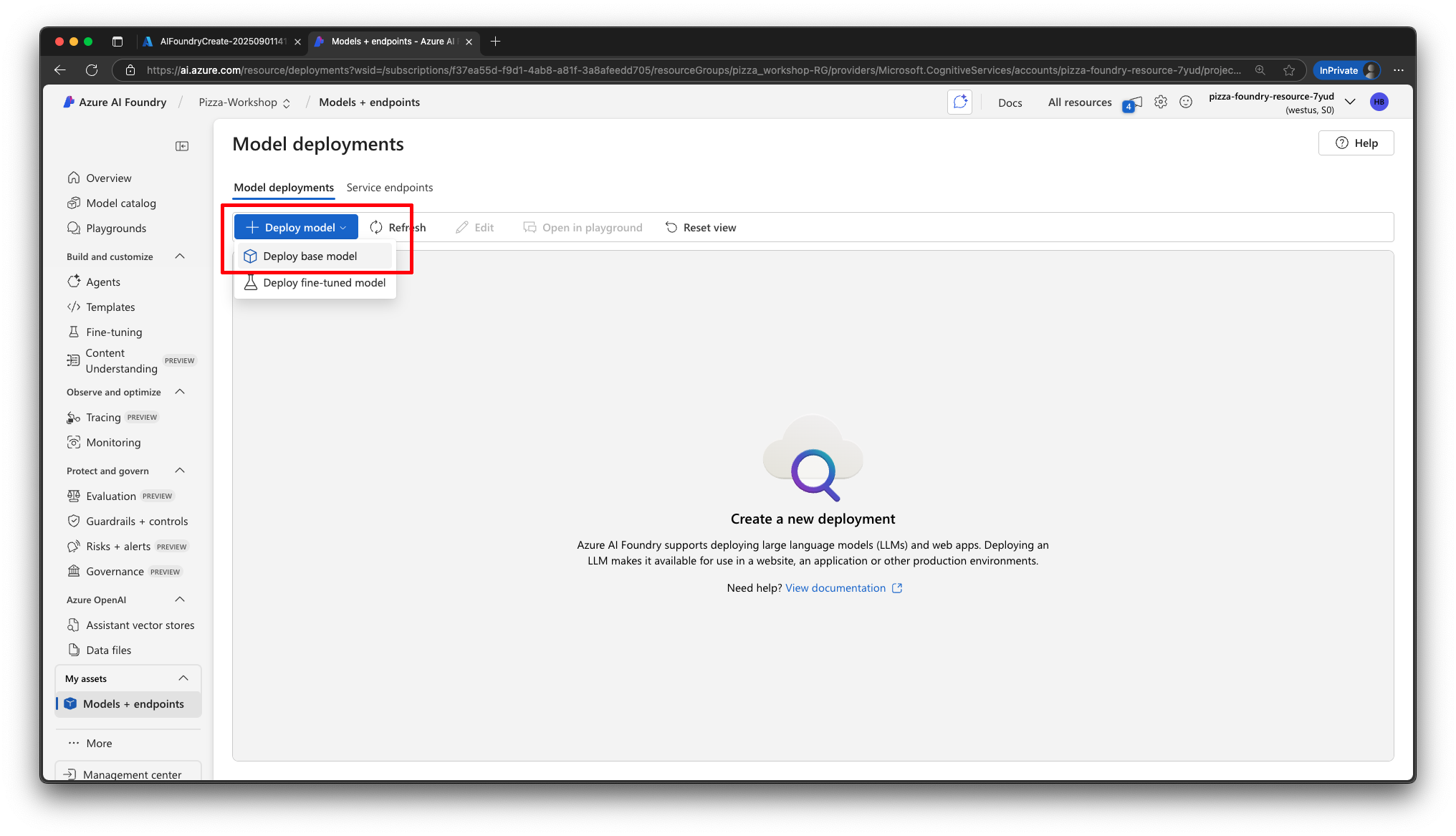Switch to the Service endpoints tab
1456x836 pixels.
point(389,188)
